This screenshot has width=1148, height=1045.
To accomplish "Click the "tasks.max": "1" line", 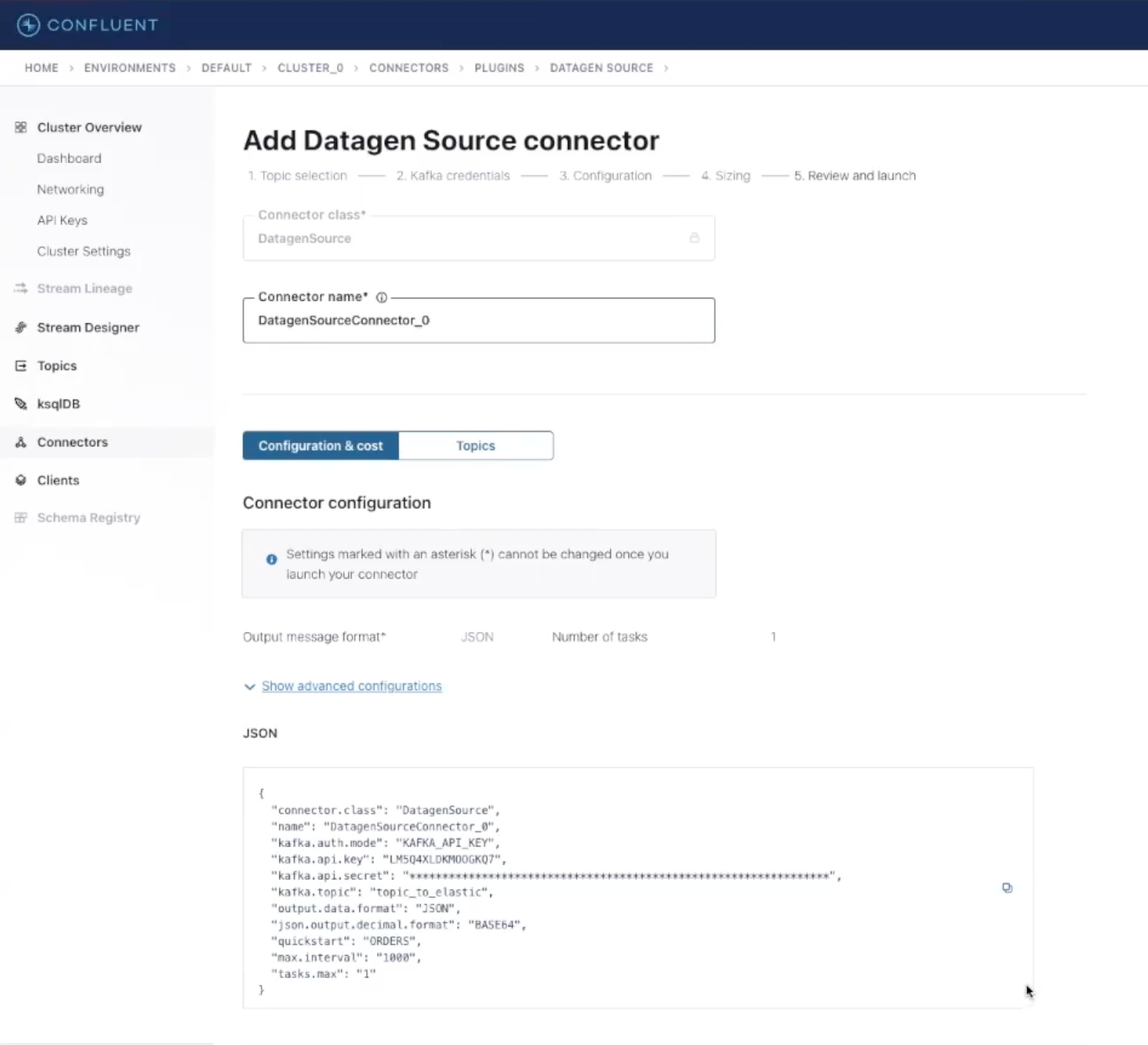I will [323, 973].
